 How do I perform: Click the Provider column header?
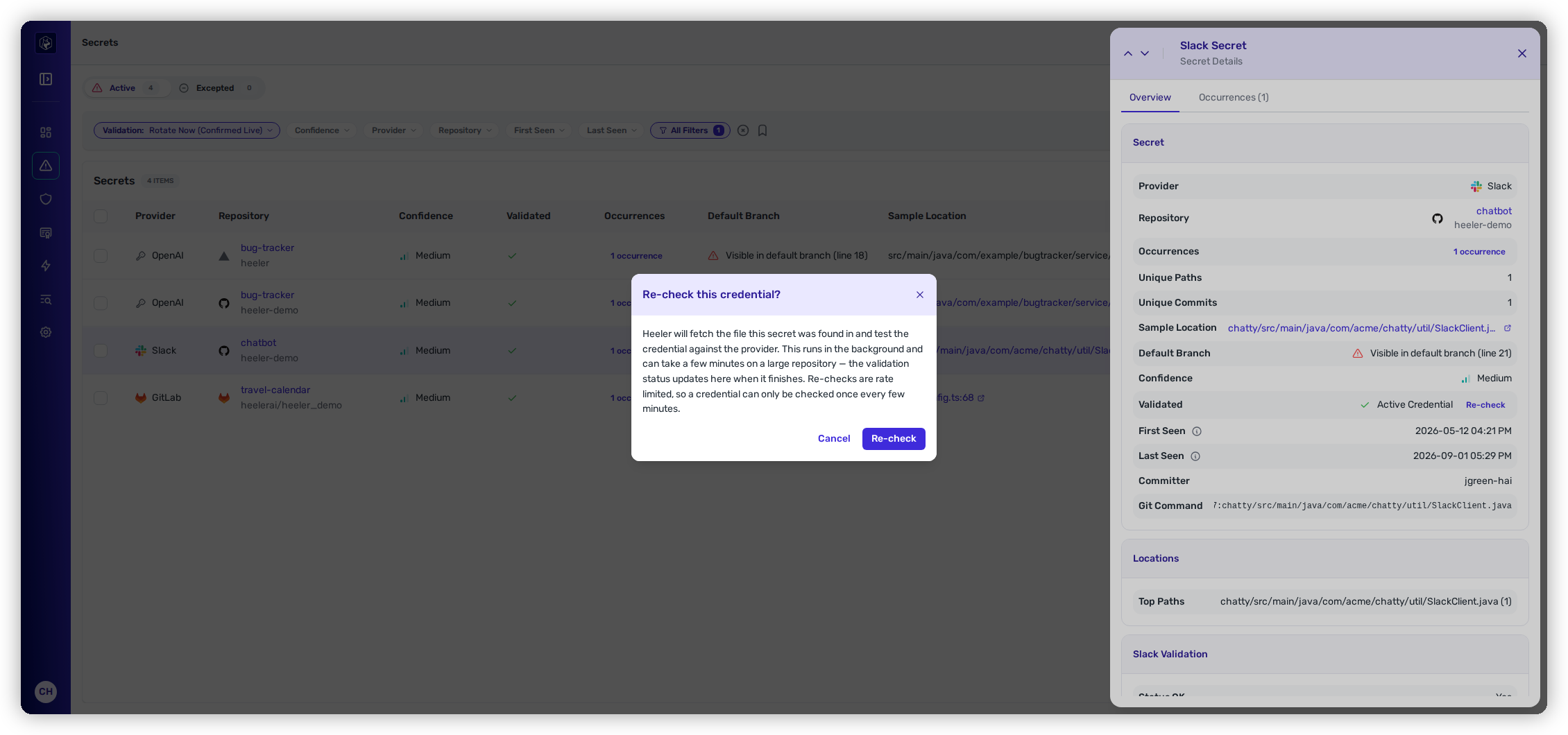(x=155, y=216)
